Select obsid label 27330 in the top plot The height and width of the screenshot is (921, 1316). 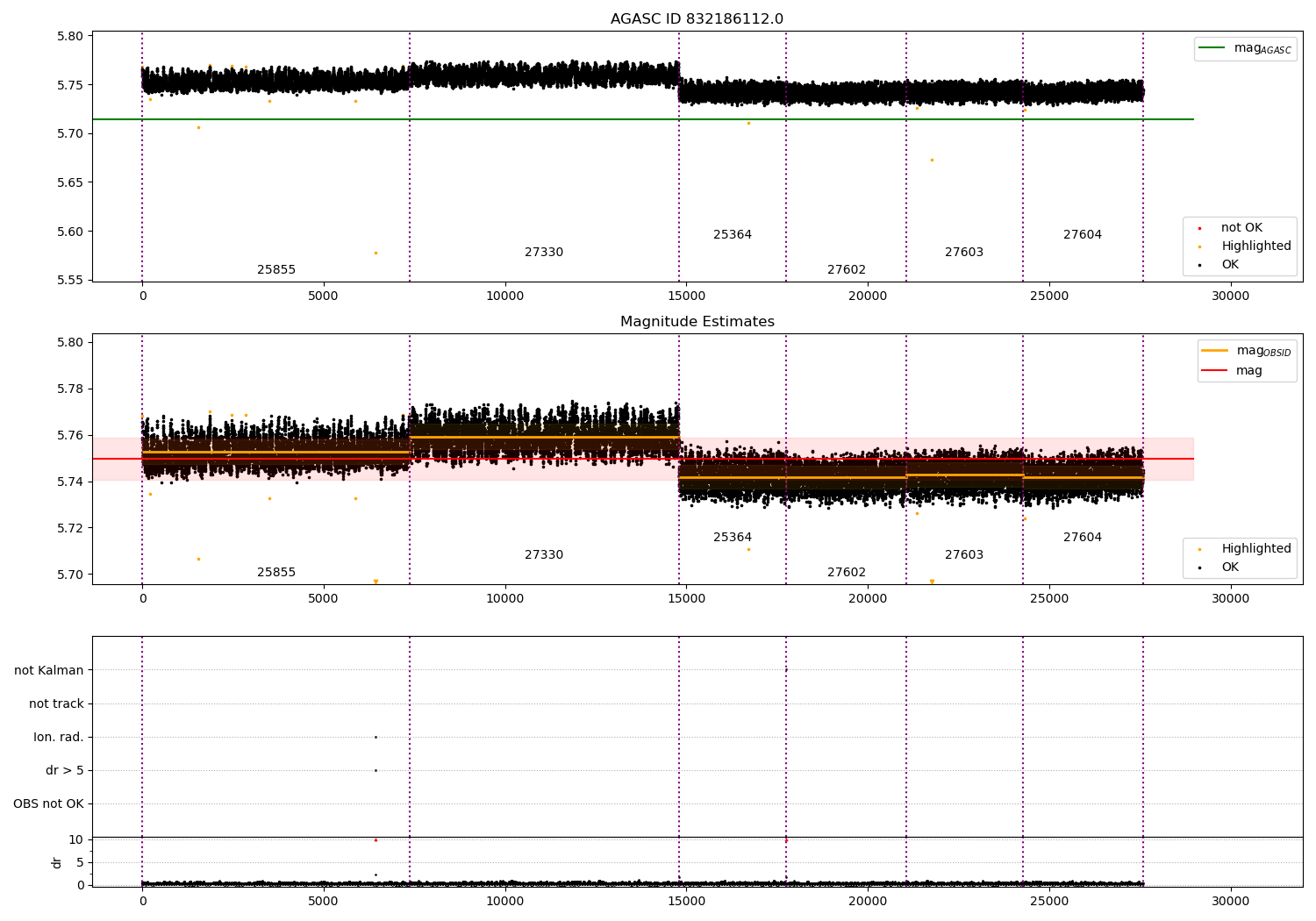click(544, 253)
